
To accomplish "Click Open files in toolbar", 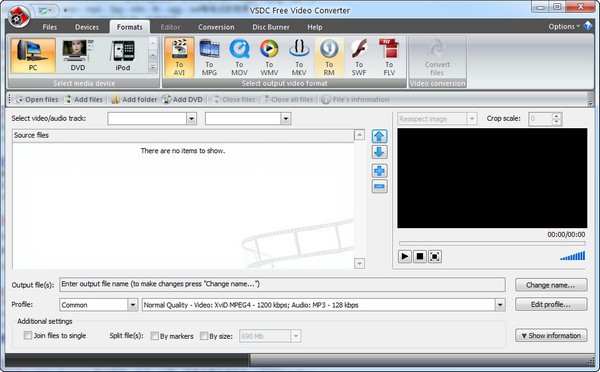I will pos(36,100).
